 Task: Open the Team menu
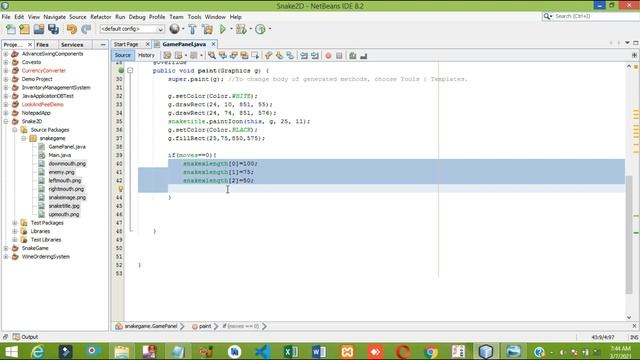tap(176, 17)
